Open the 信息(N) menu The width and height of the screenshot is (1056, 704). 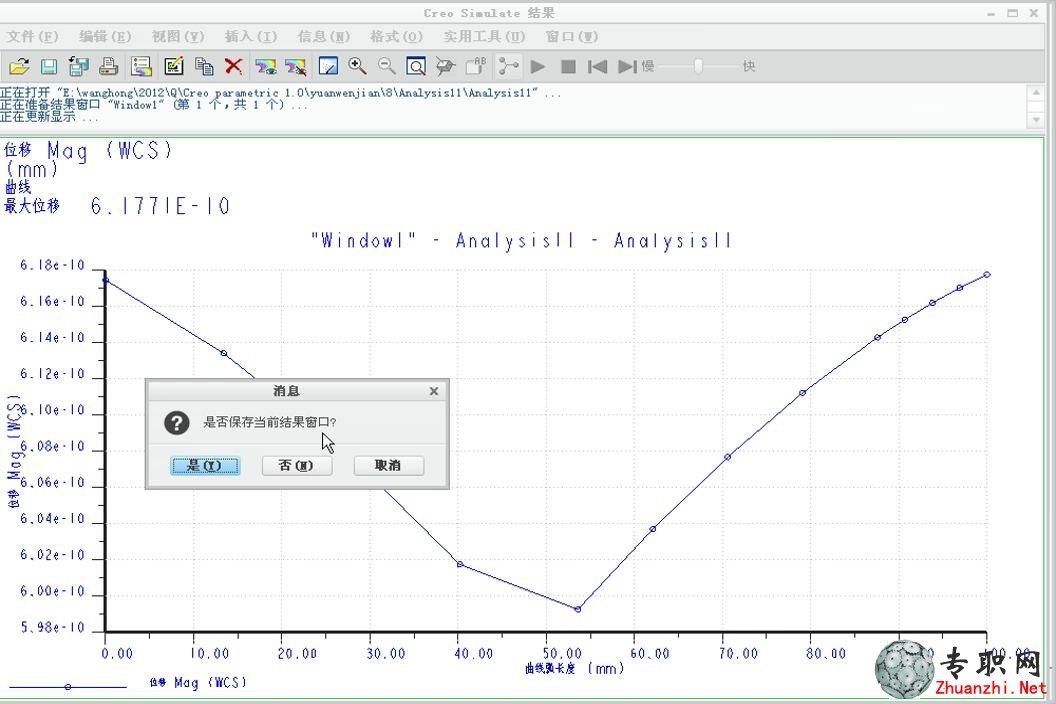tap(323, 36)
